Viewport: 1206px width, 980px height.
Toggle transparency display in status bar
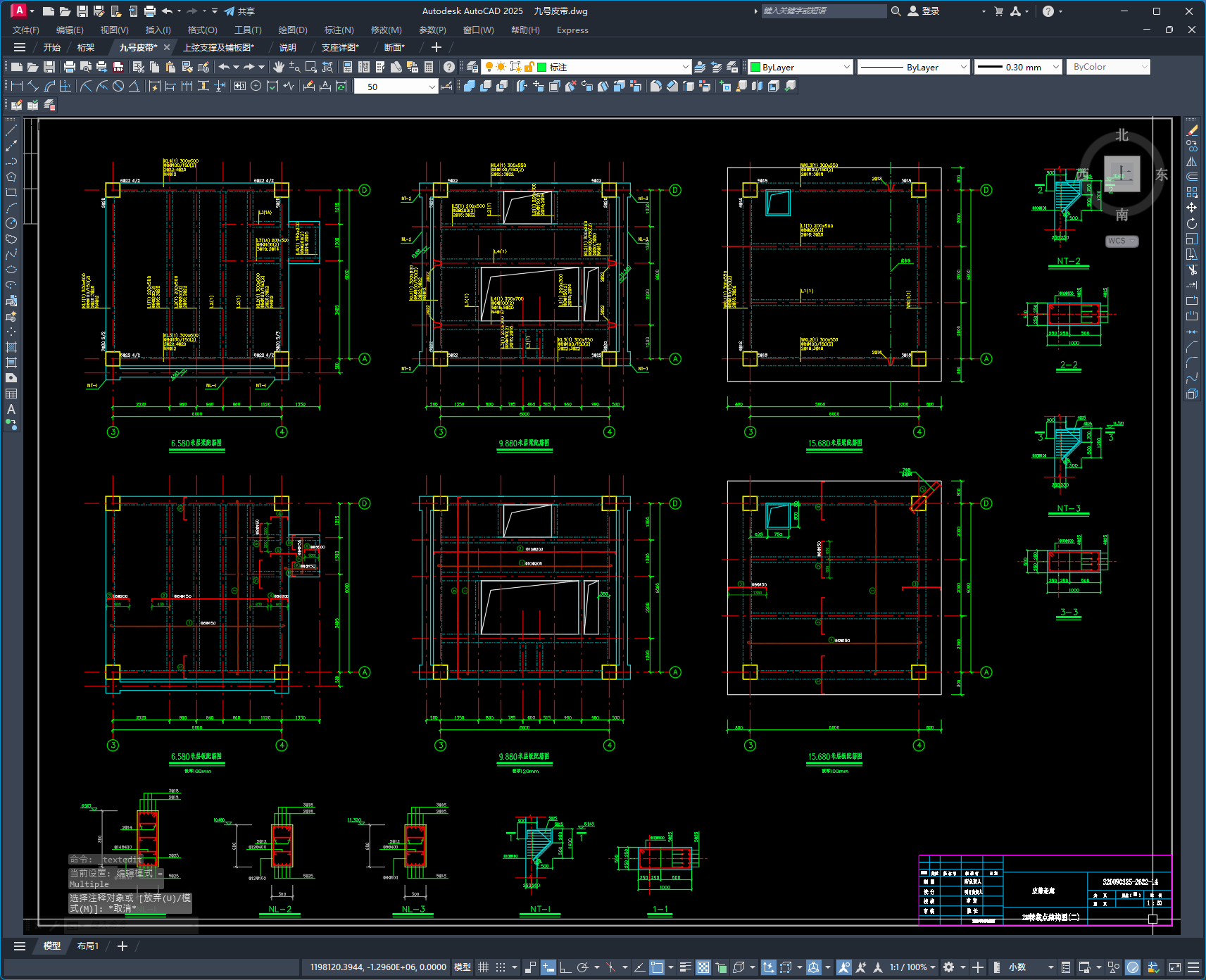pos(703,967)
